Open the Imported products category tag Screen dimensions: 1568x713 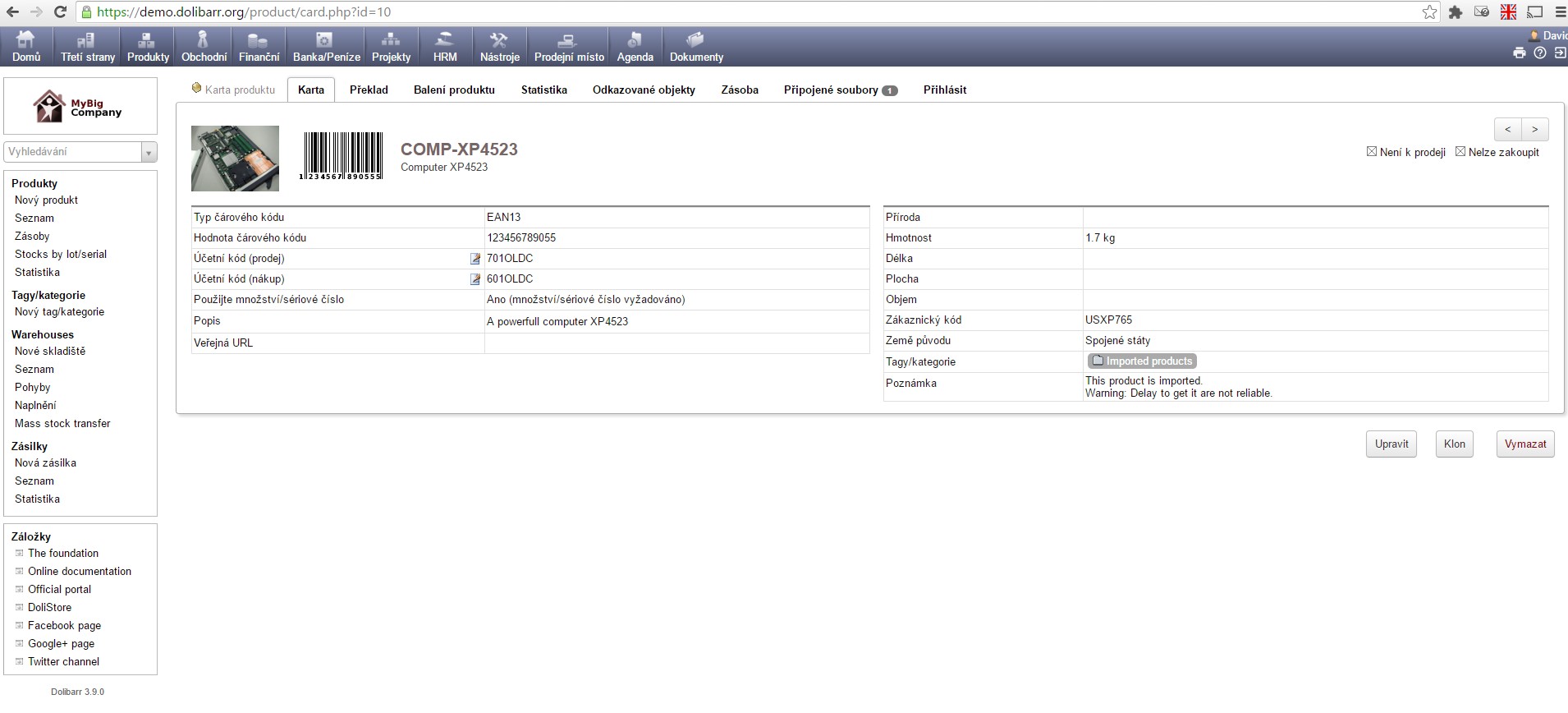pyautogui.click(x=1141, y=361)
